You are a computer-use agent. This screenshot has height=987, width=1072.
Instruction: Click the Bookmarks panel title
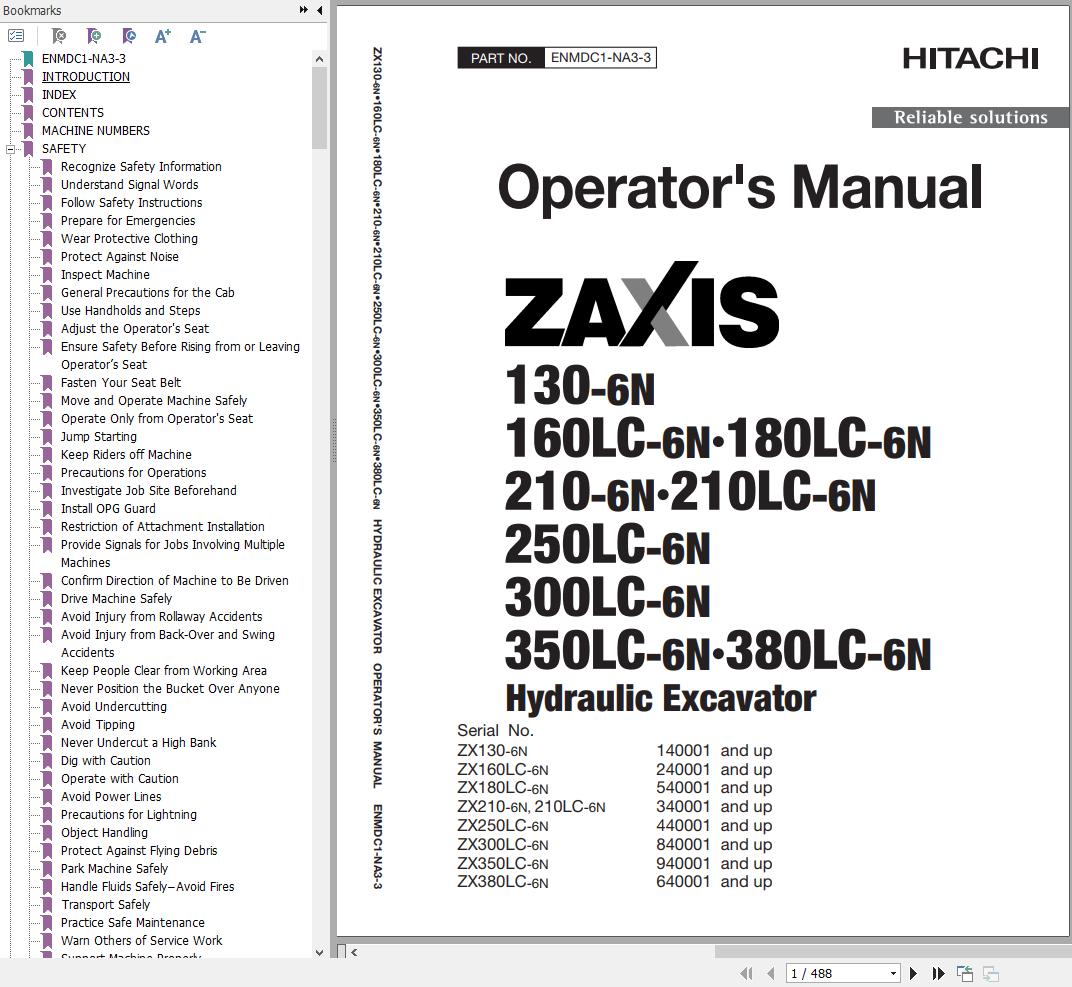point(31,10)
